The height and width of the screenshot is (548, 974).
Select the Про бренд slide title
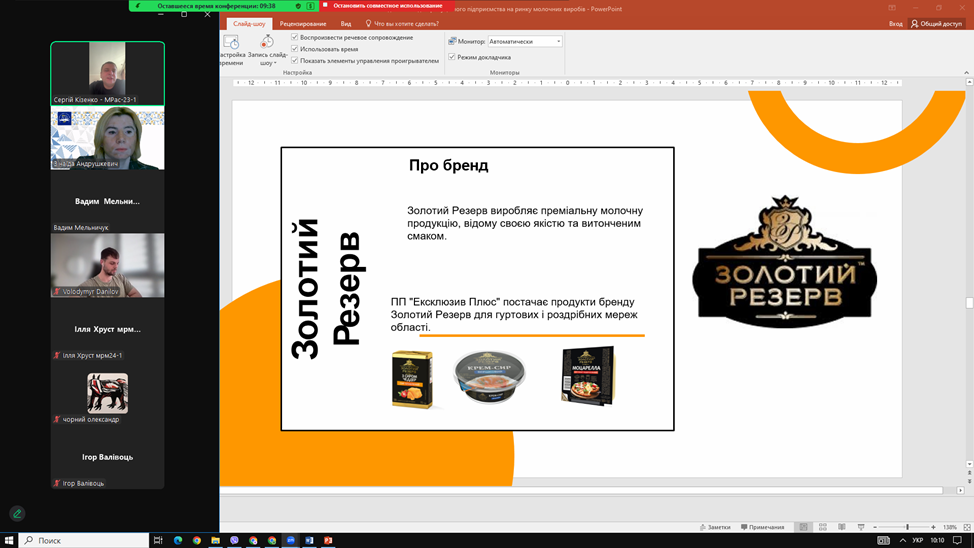[448, 165]
